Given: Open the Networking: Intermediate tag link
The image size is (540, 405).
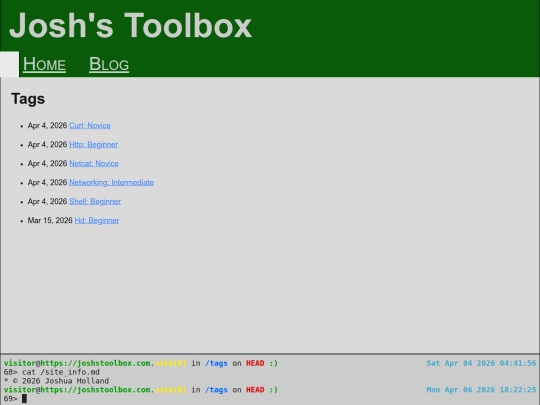Looking at the screenshot, I should coord(112,182).
